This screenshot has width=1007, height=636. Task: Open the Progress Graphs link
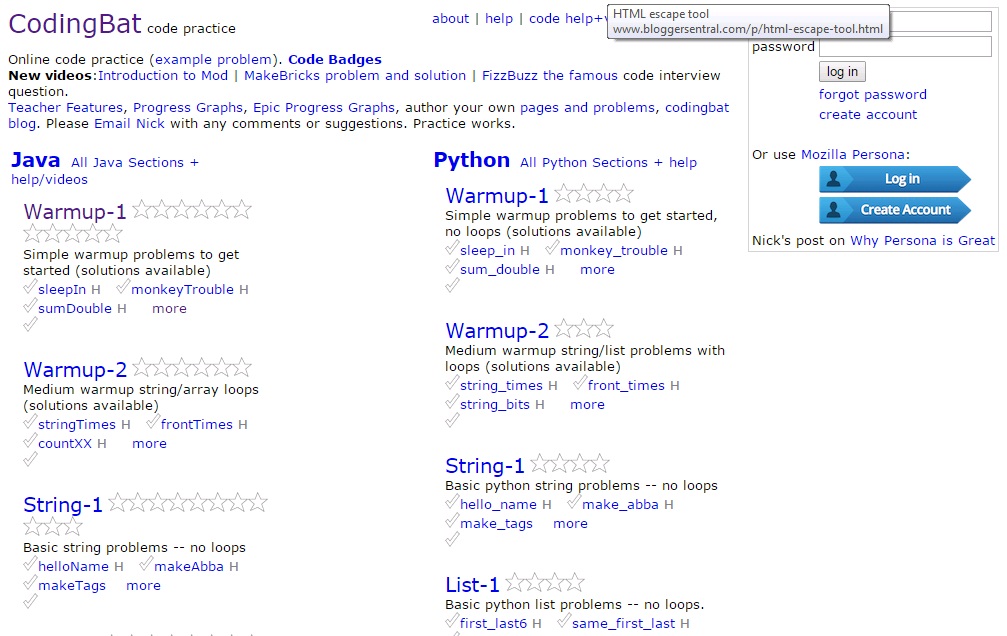point(188,107)
